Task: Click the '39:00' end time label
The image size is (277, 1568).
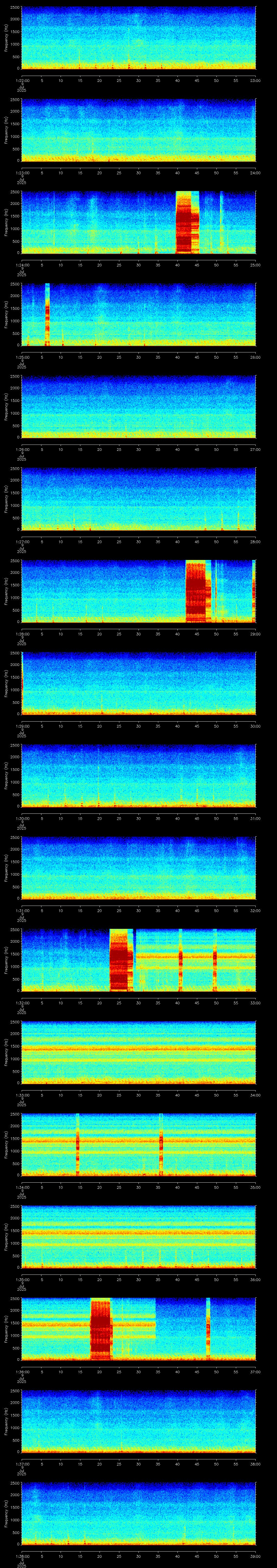Action: (x=255, y=1556)
